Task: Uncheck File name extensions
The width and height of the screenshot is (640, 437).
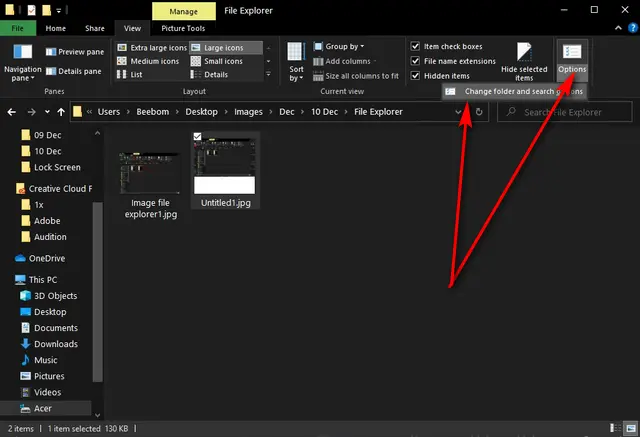Action: point(415,61)
